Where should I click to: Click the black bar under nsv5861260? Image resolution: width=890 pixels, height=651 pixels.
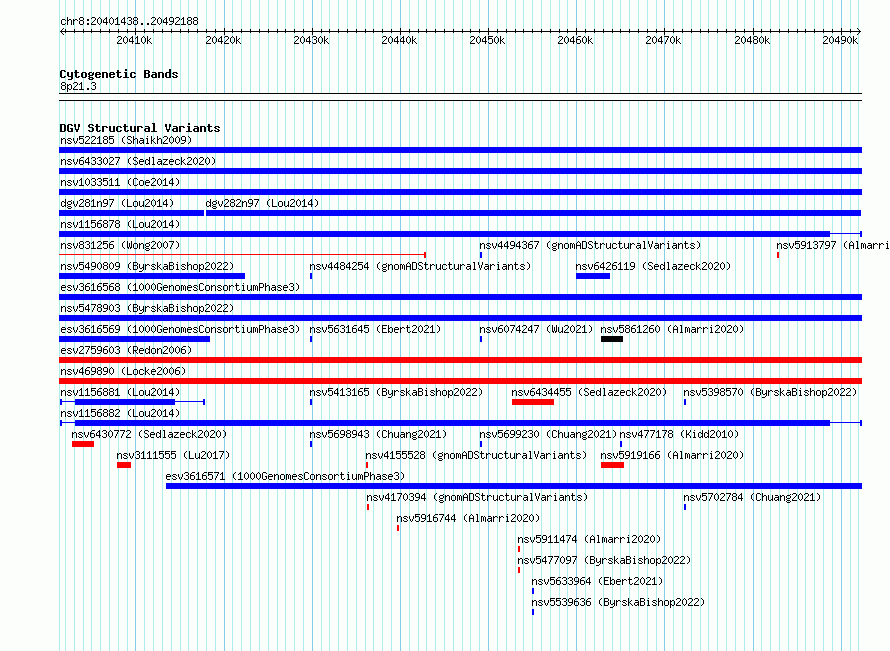click(x=612, y=339)
